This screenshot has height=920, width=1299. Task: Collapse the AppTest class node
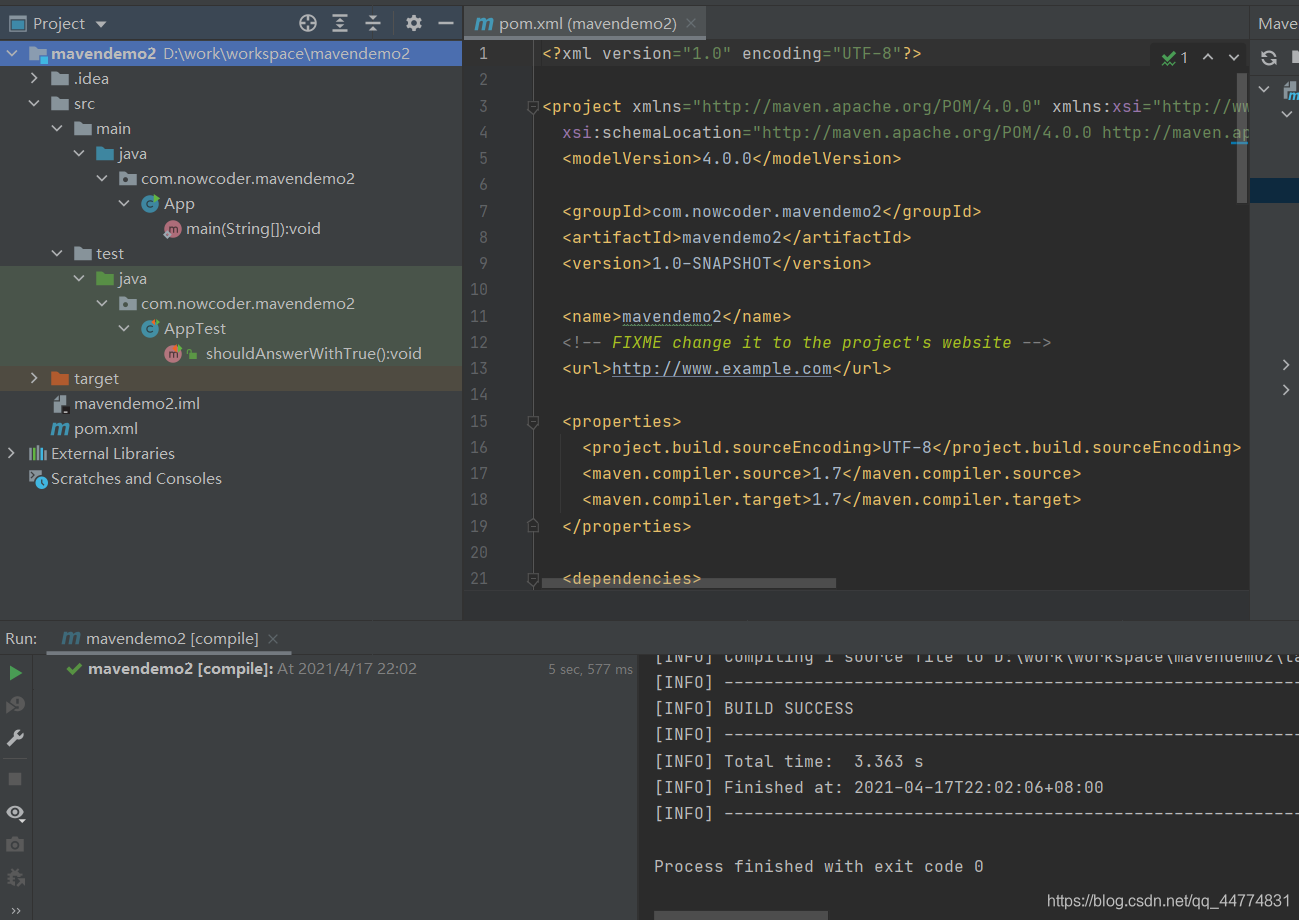click(x=124, y=328)
